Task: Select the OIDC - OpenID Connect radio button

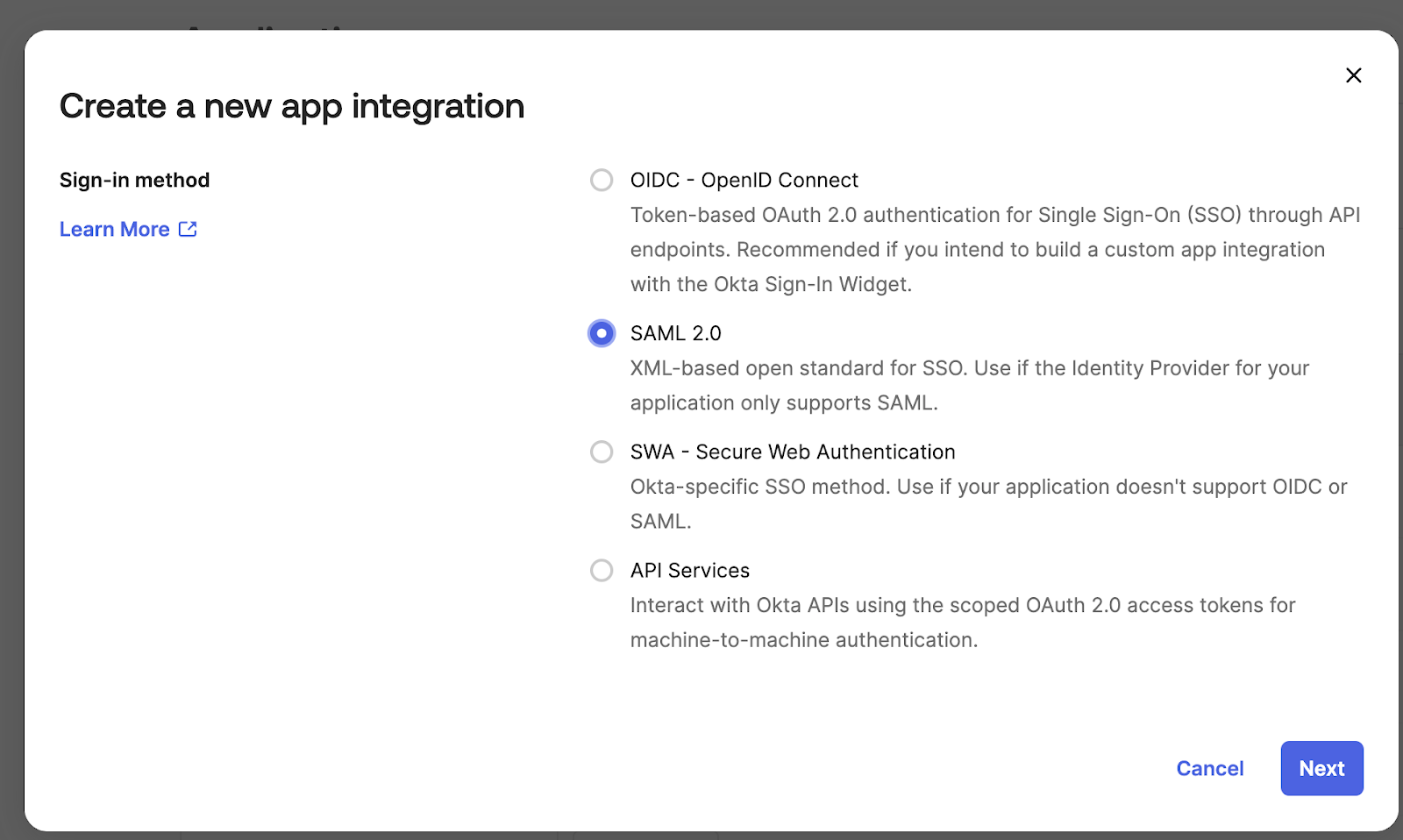Action: point(602,180)
